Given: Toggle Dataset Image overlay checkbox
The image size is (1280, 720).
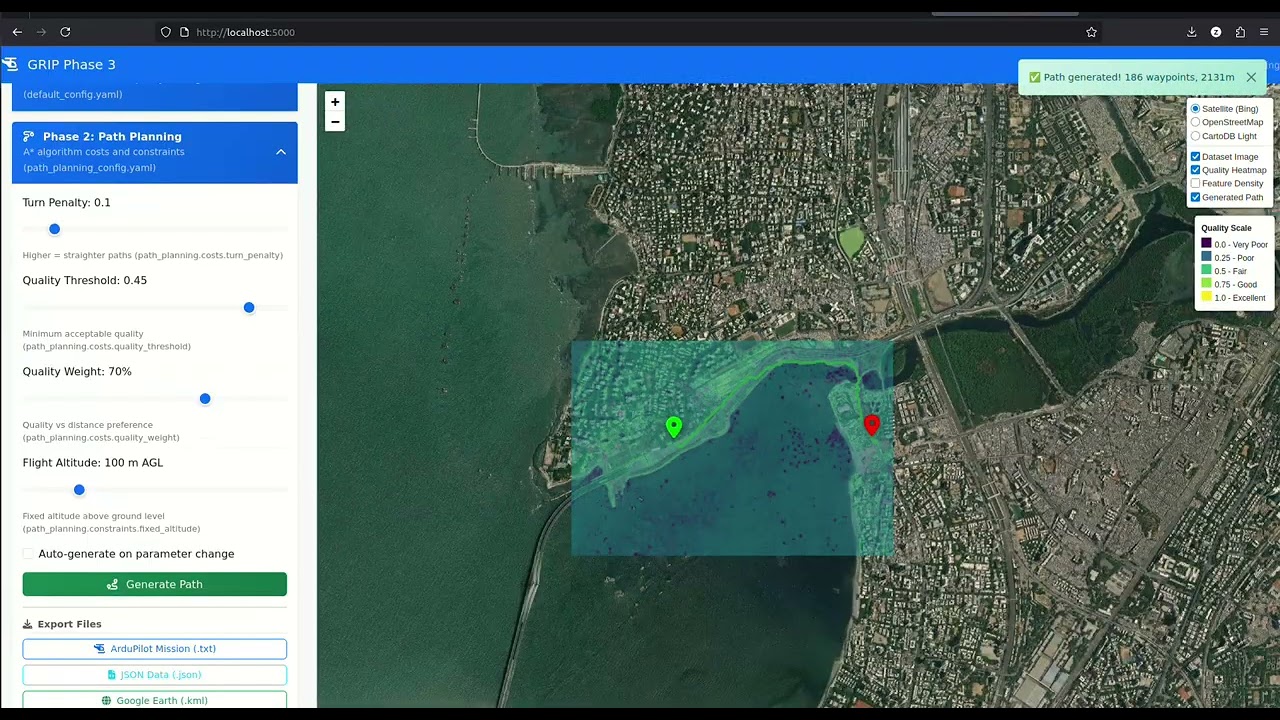Looking at the screenshot, I should click(1195, 156).
